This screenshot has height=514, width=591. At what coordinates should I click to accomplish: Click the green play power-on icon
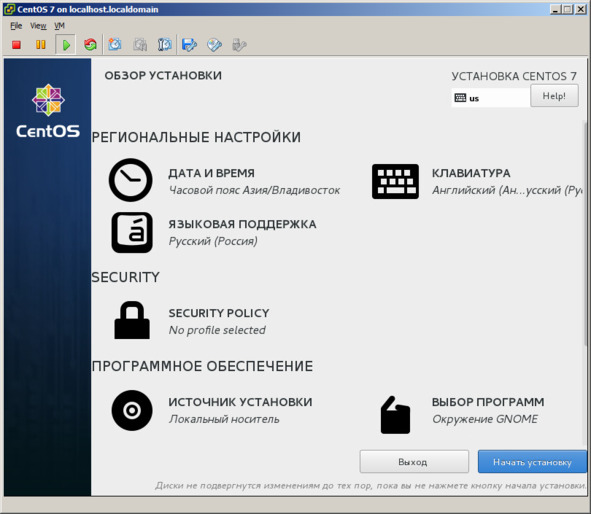click(66, 45)
